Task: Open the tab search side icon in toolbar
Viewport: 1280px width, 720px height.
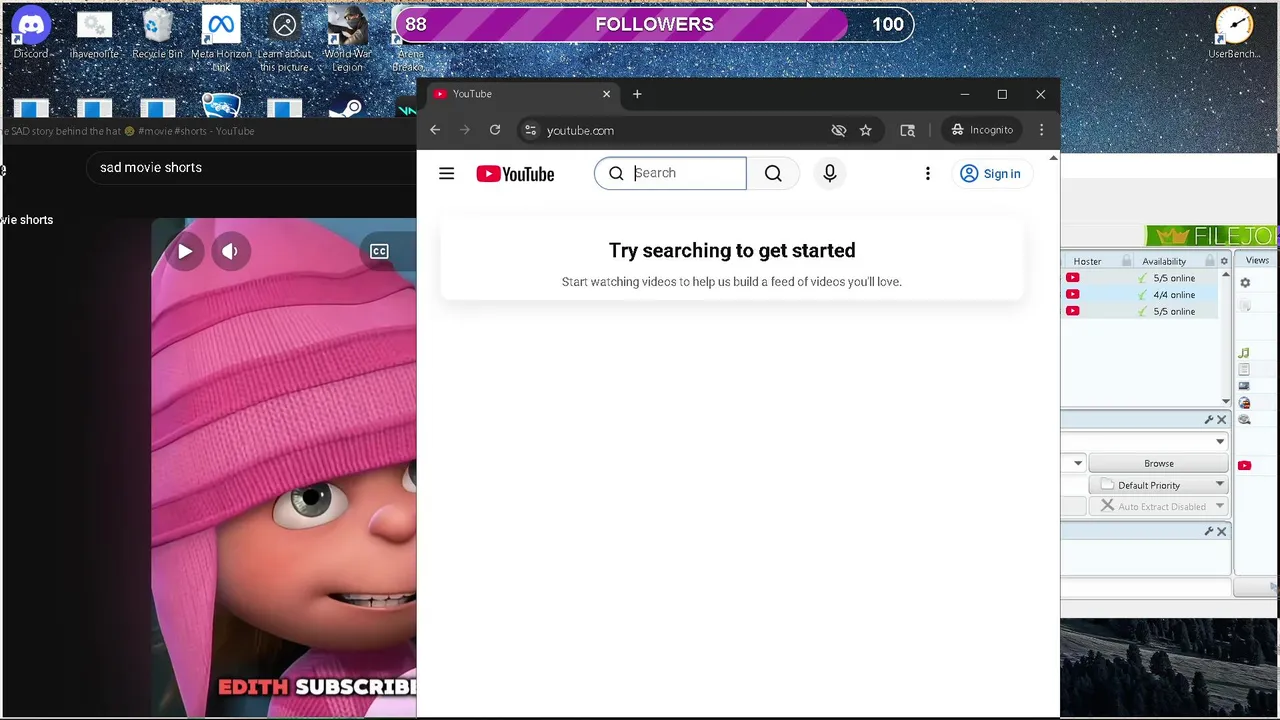Action: pyautogui.click(x=908, y=130)
